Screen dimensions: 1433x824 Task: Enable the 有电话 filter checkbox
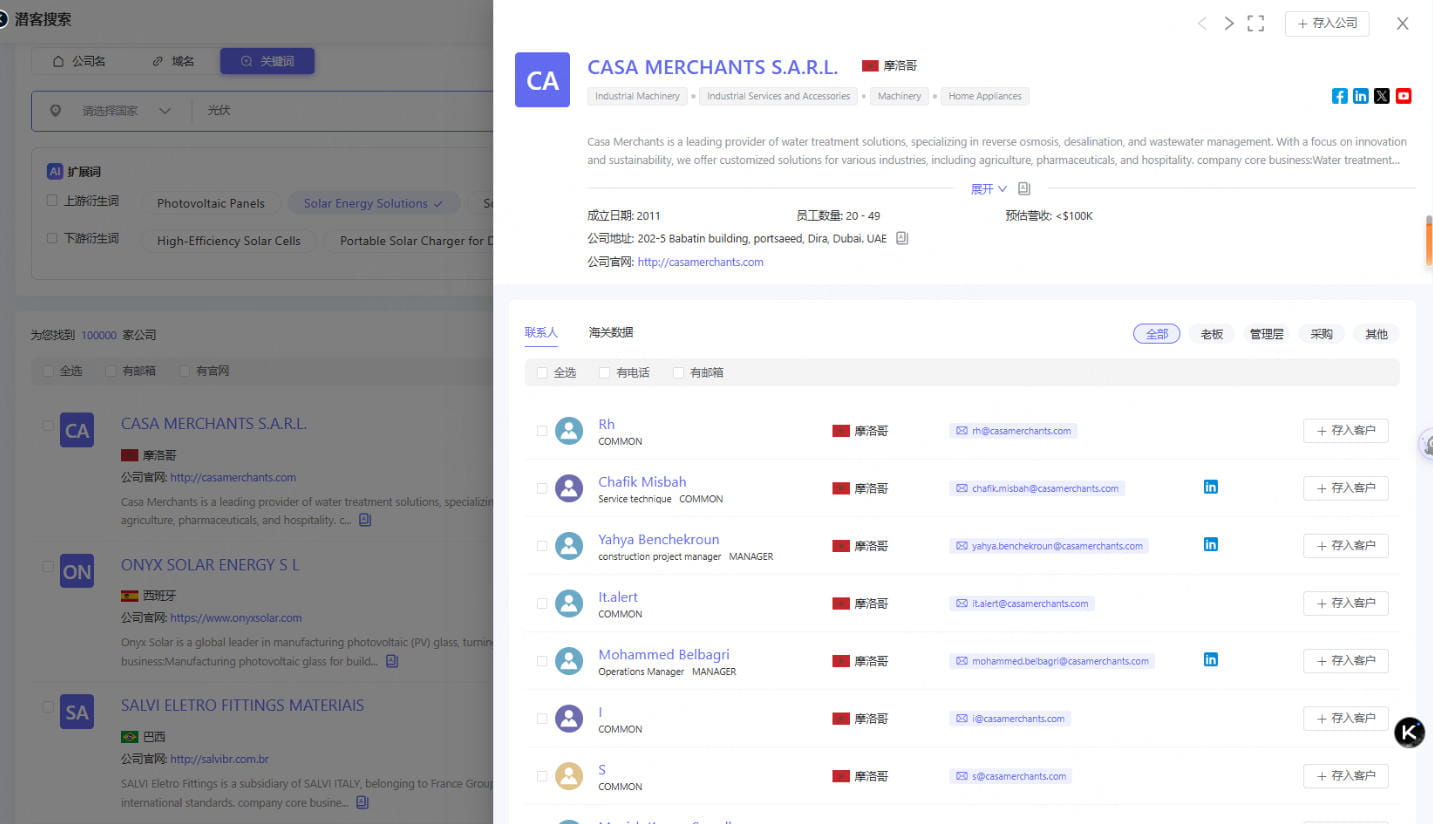604,373
